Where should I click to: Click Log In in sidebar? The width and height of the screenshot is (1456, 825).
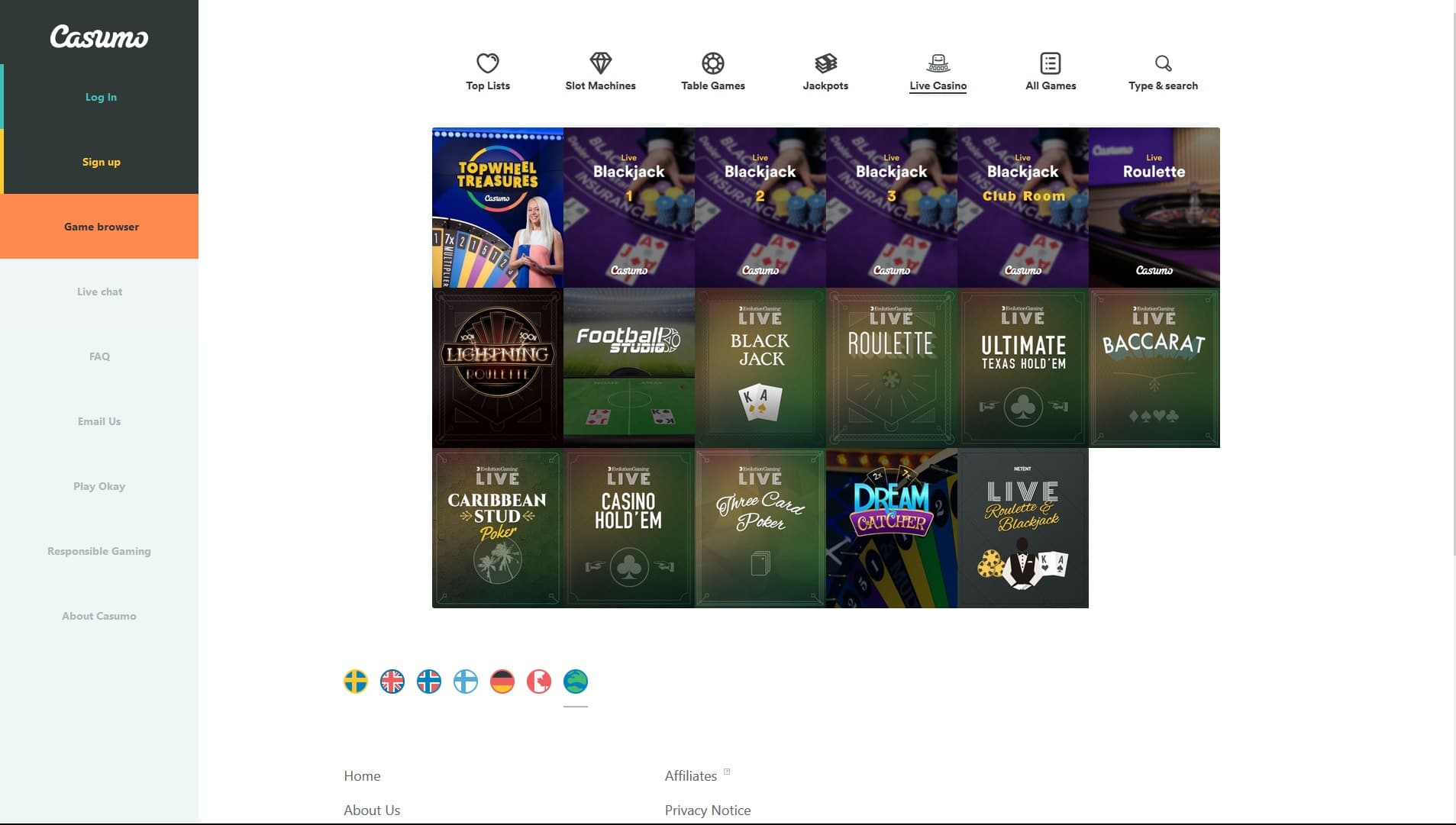[x=101, y=97]
